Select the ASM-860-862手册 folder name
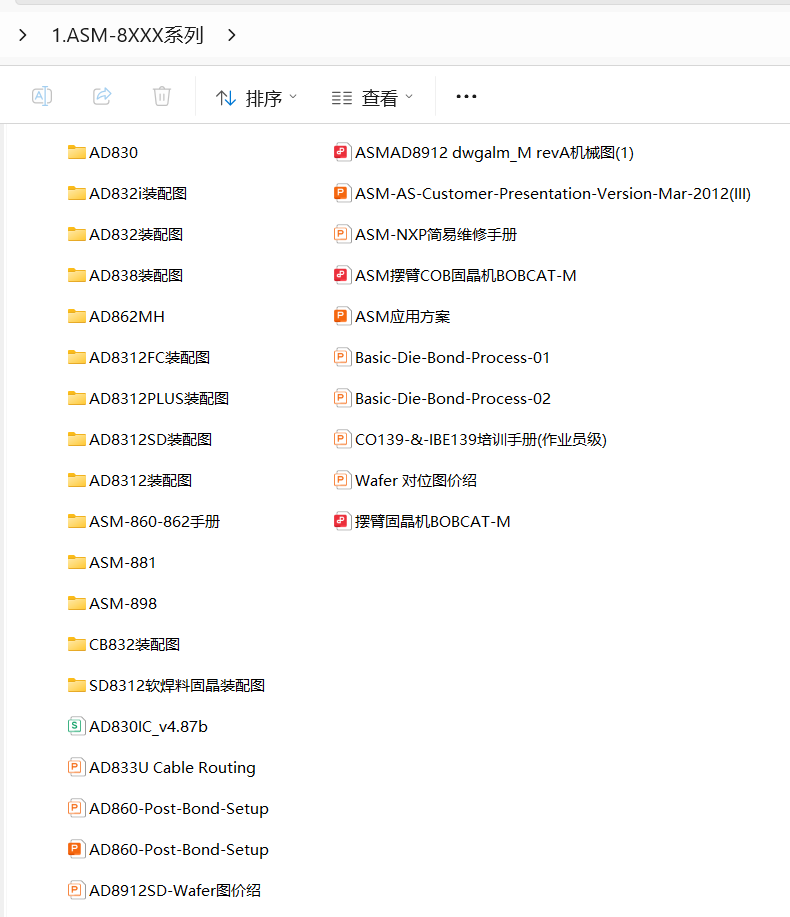The image size is (790, 917). pos(154,522)
